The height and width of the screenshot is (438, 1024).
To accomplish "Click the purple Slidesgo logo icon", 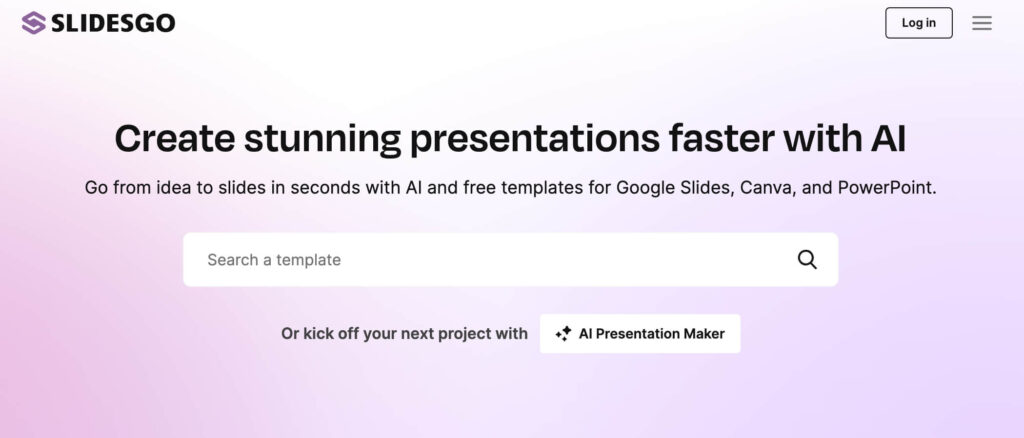I will [x=33, y=23].
